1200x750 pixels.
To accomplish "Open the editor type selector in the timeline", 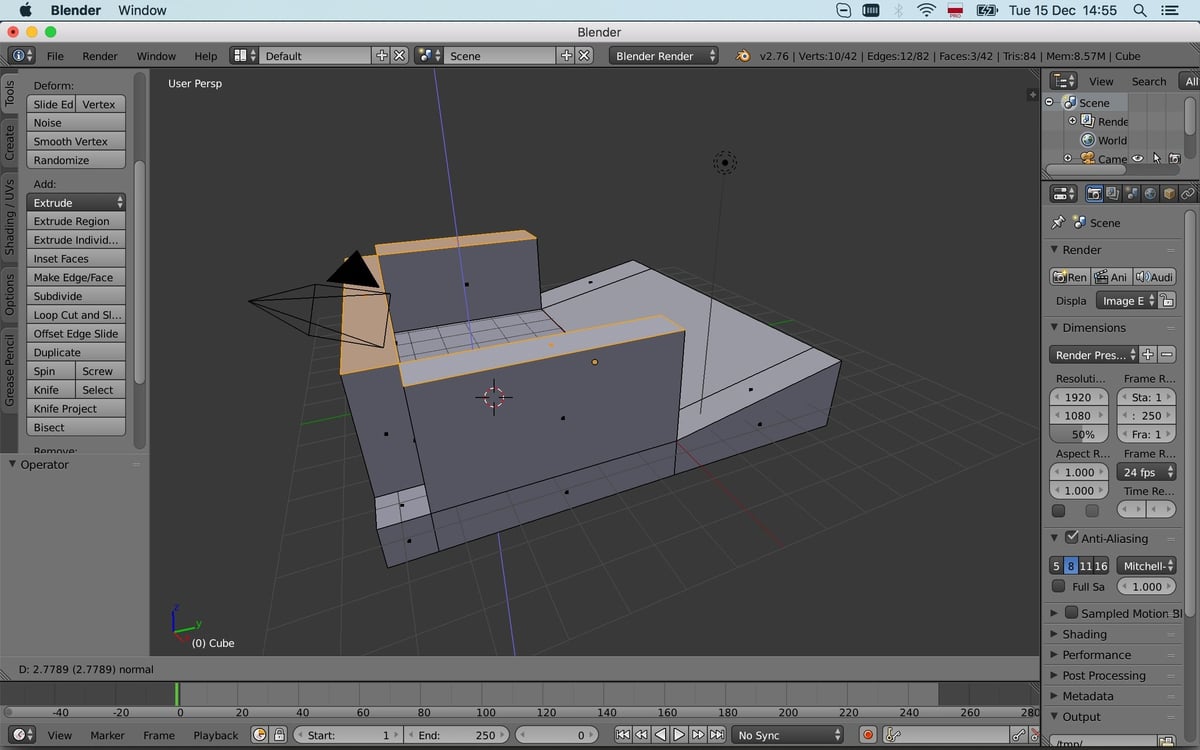I will pos(22,735).
